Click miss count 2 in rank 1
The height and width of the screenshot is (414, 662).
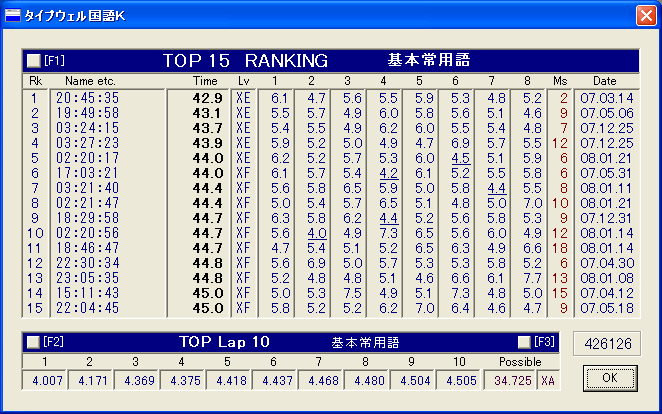(x=564, y=98)
